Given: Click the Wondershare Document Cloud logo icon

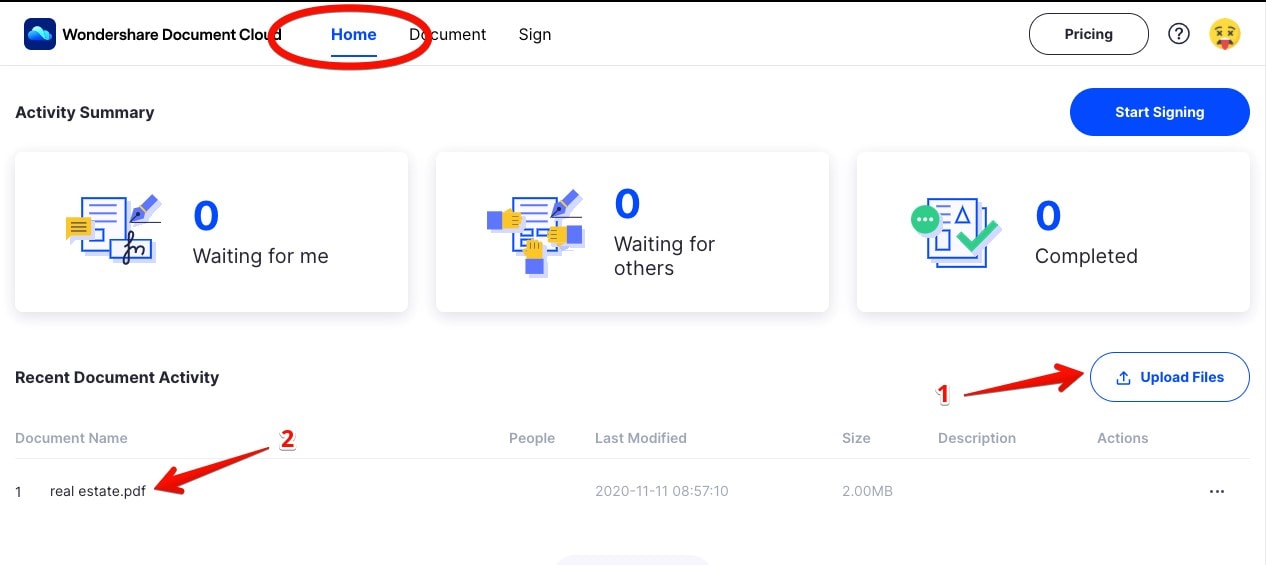Looking at the screenshot, I should coord(40,34).
